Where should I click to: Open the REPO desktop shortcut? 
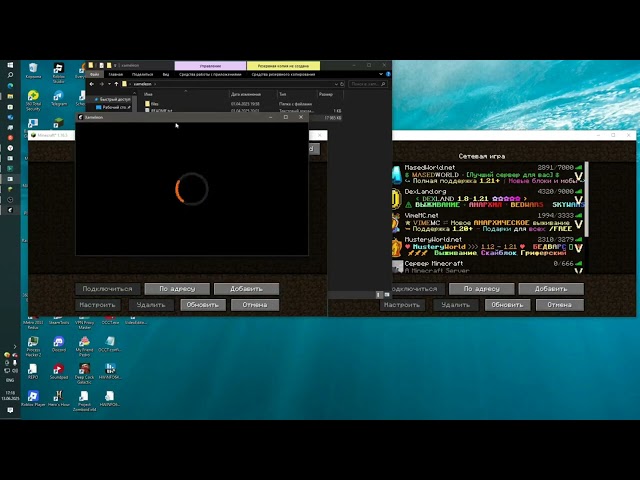coord(33,371)
